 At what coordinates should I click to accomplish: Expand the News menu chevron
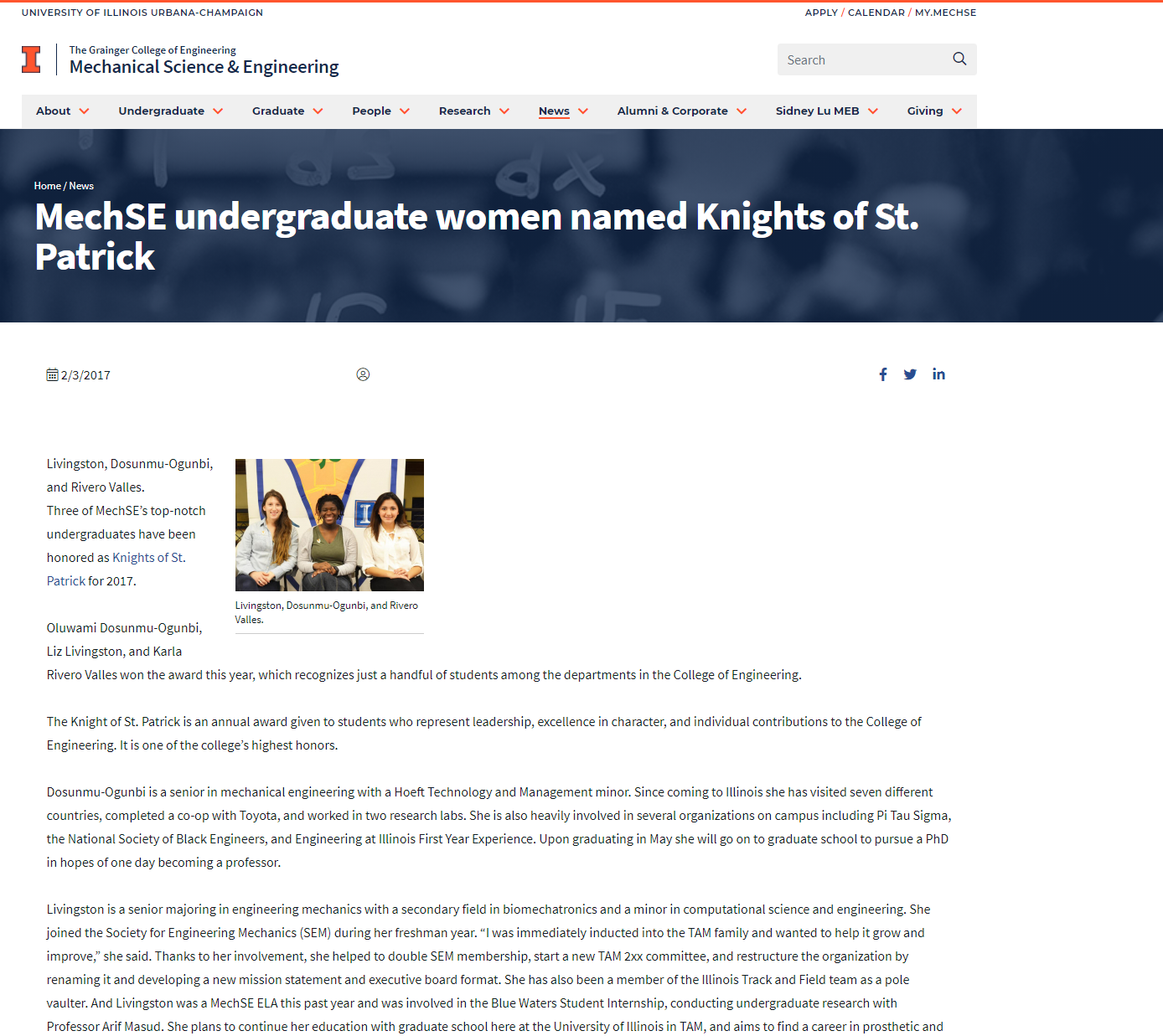point(583,111)
